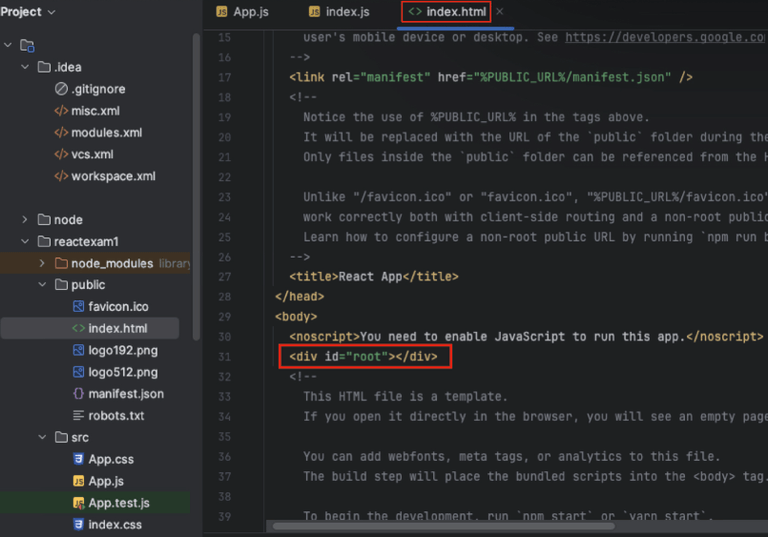Open vcs.xml file

[x=92, y=154]
